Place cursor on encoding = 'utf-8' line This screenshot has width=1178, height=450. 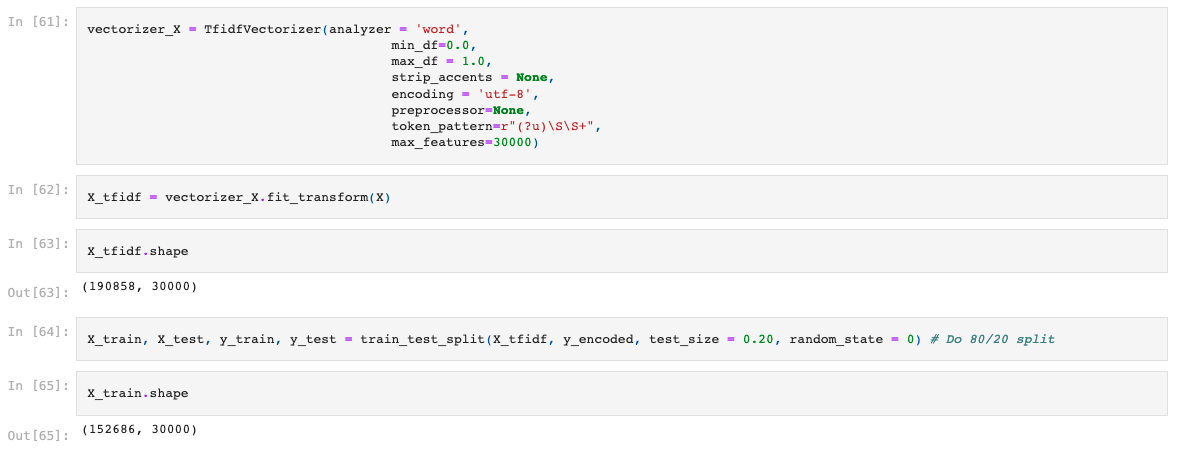click(x=466, y=94)
